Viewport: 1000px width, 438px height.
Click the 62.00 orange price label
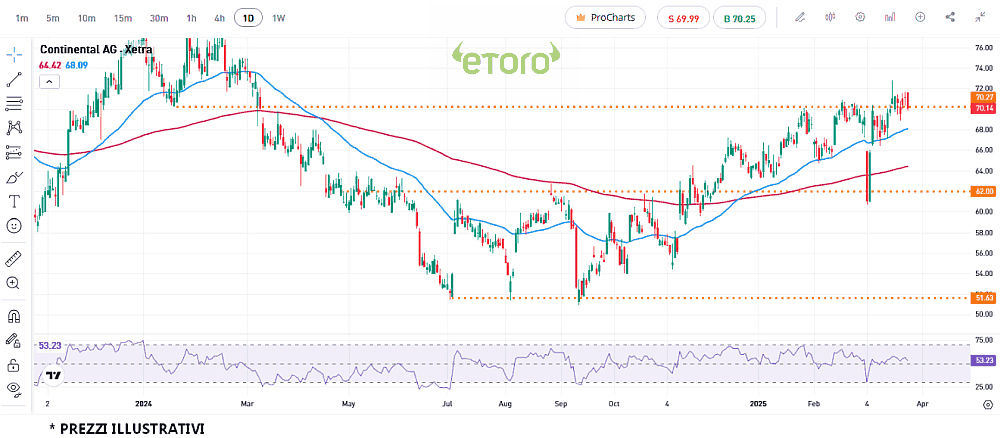[x=984, y=191]
